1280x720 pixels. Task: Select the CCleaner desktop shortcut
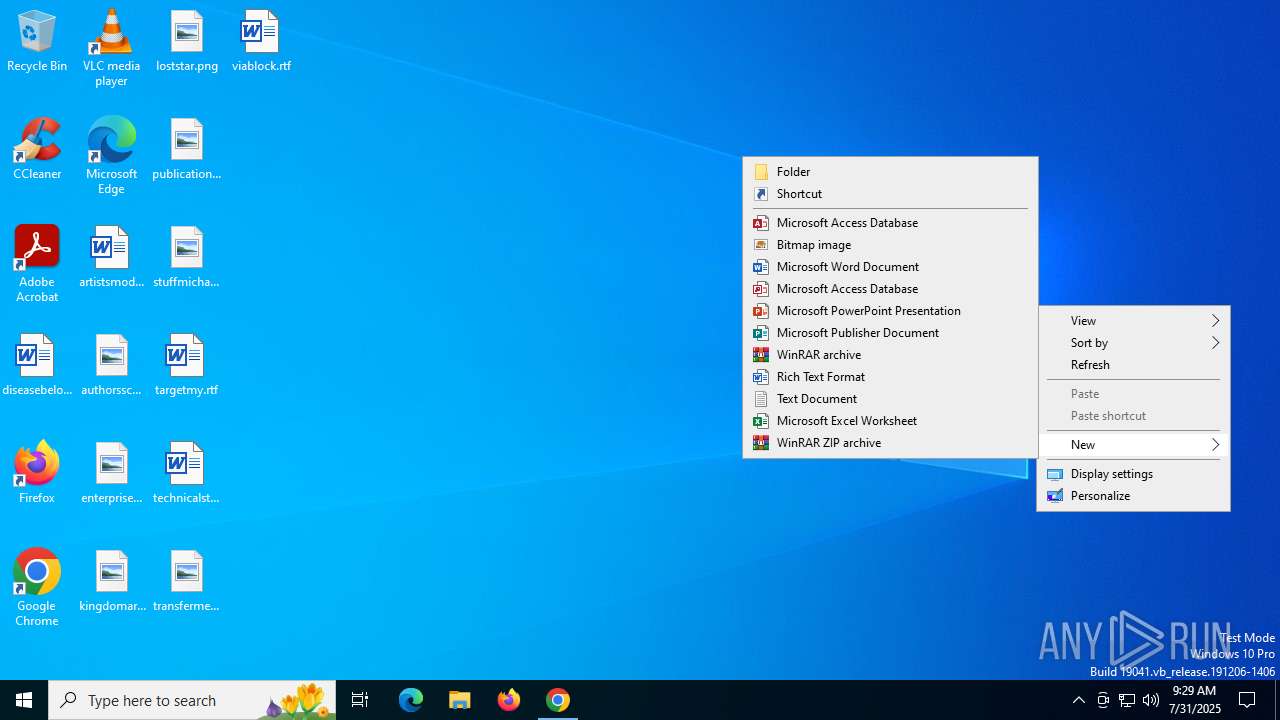pos(37,149)
